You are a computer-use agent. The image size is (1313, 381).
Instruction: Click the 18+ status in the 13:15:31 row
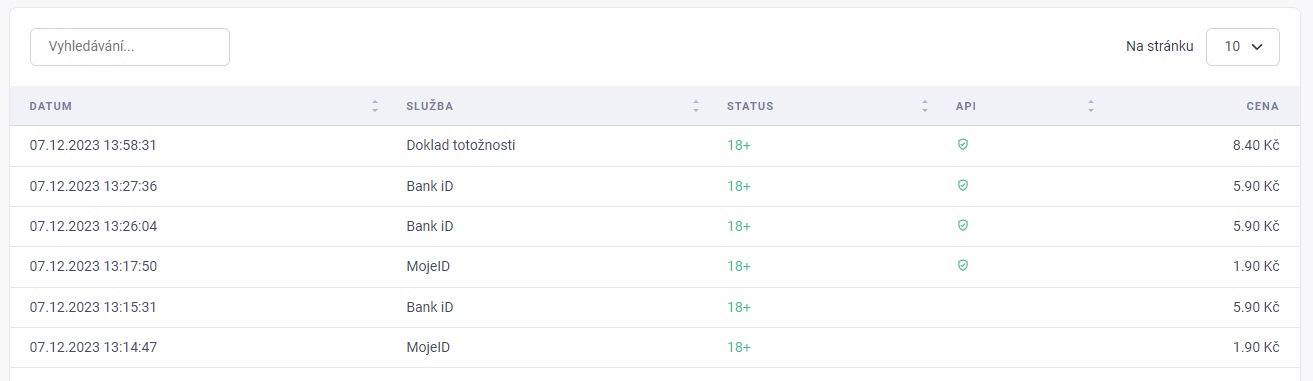[x=739, y=307]
